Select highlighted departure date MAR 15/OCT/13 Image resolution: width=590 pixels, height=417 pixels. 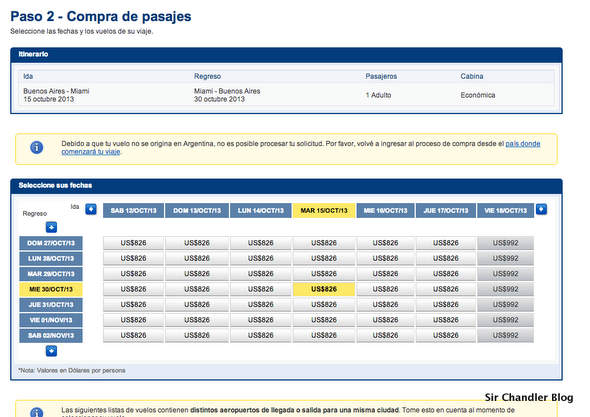coord(324,210)
